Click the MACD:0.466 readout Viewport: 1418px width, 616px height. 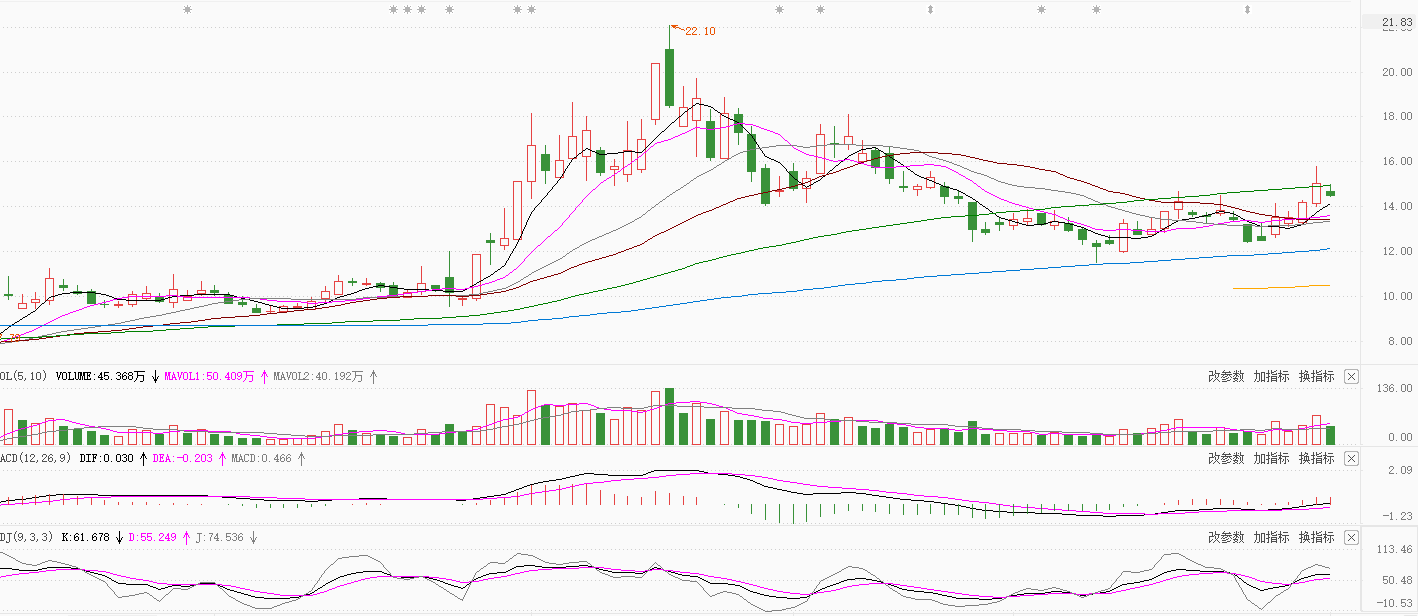[x=262, y=458]
